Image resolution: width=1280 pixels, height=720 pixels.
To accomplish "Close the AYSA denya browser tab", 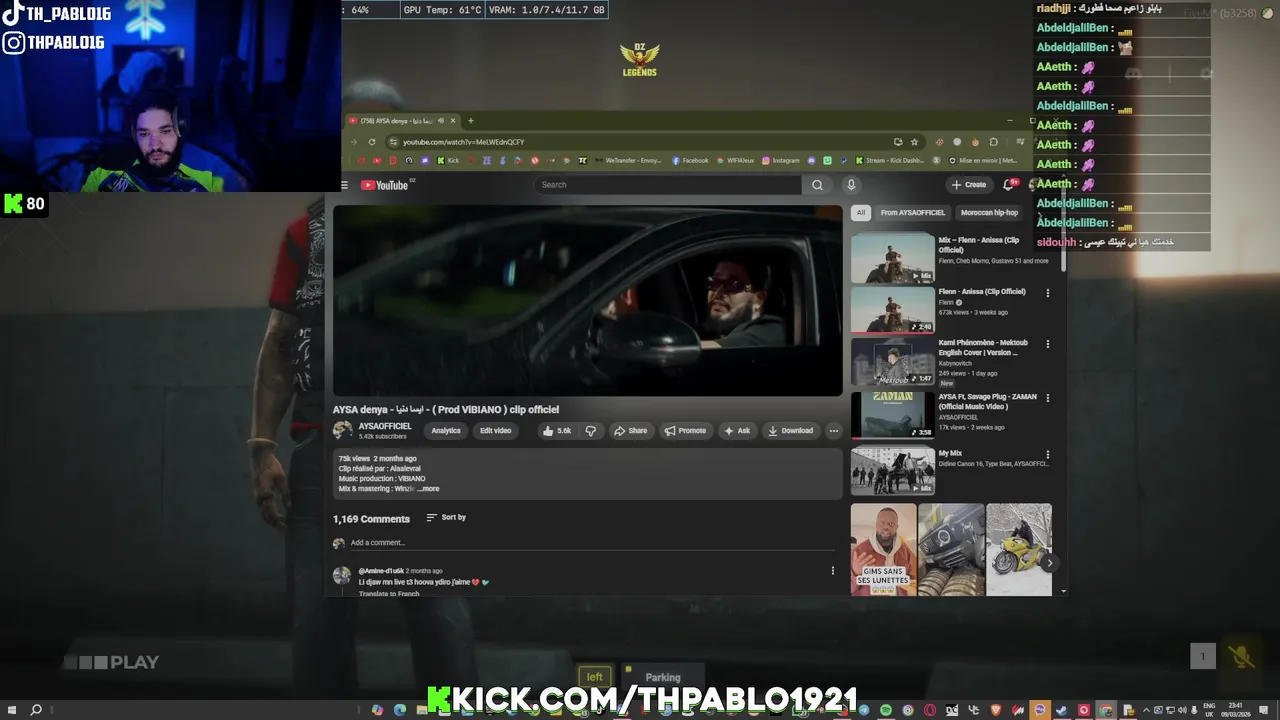I will [x=452, y=121].
